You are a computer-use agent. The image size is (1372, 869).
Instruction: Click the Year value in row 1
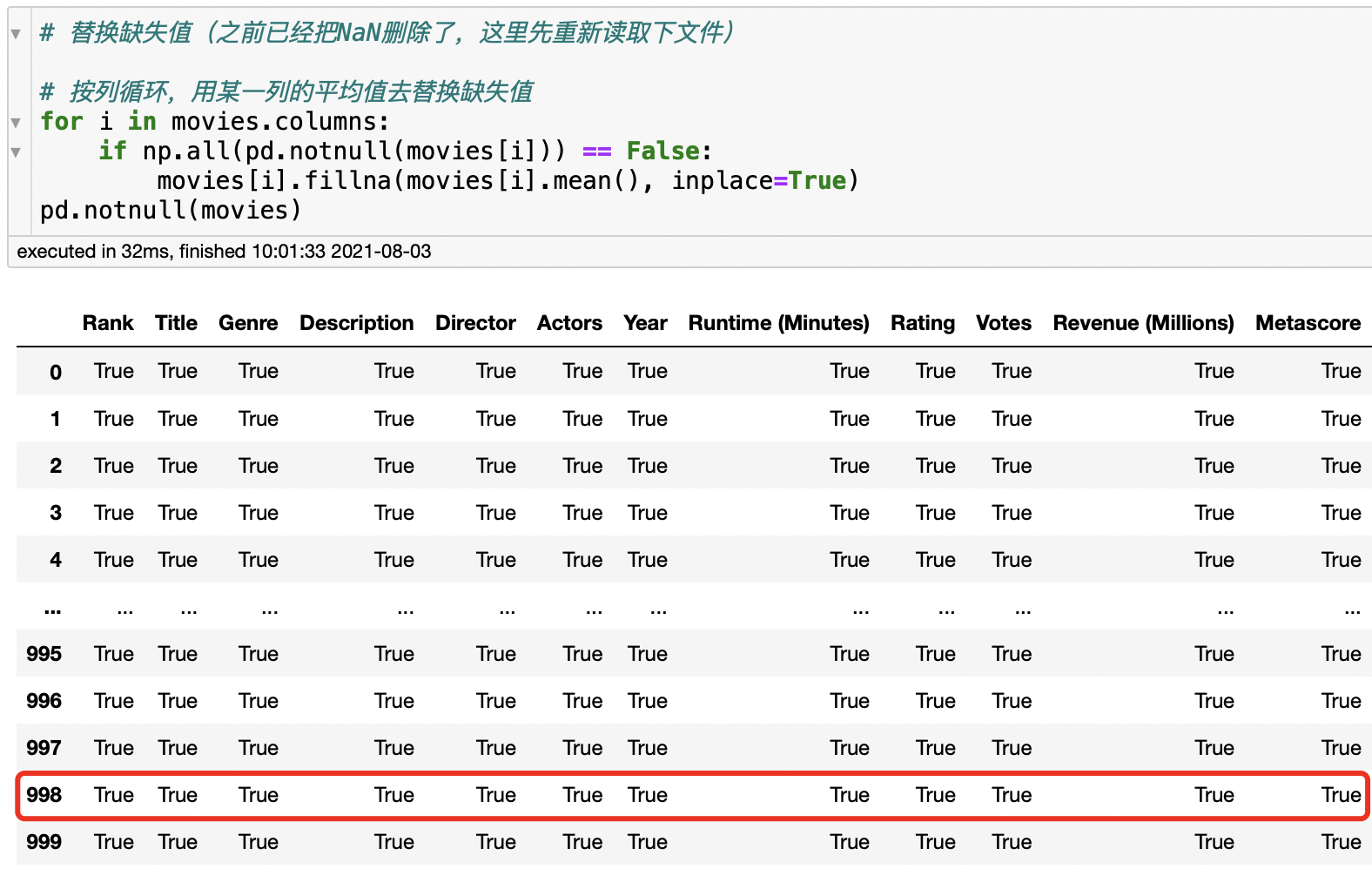coord(648,419)
